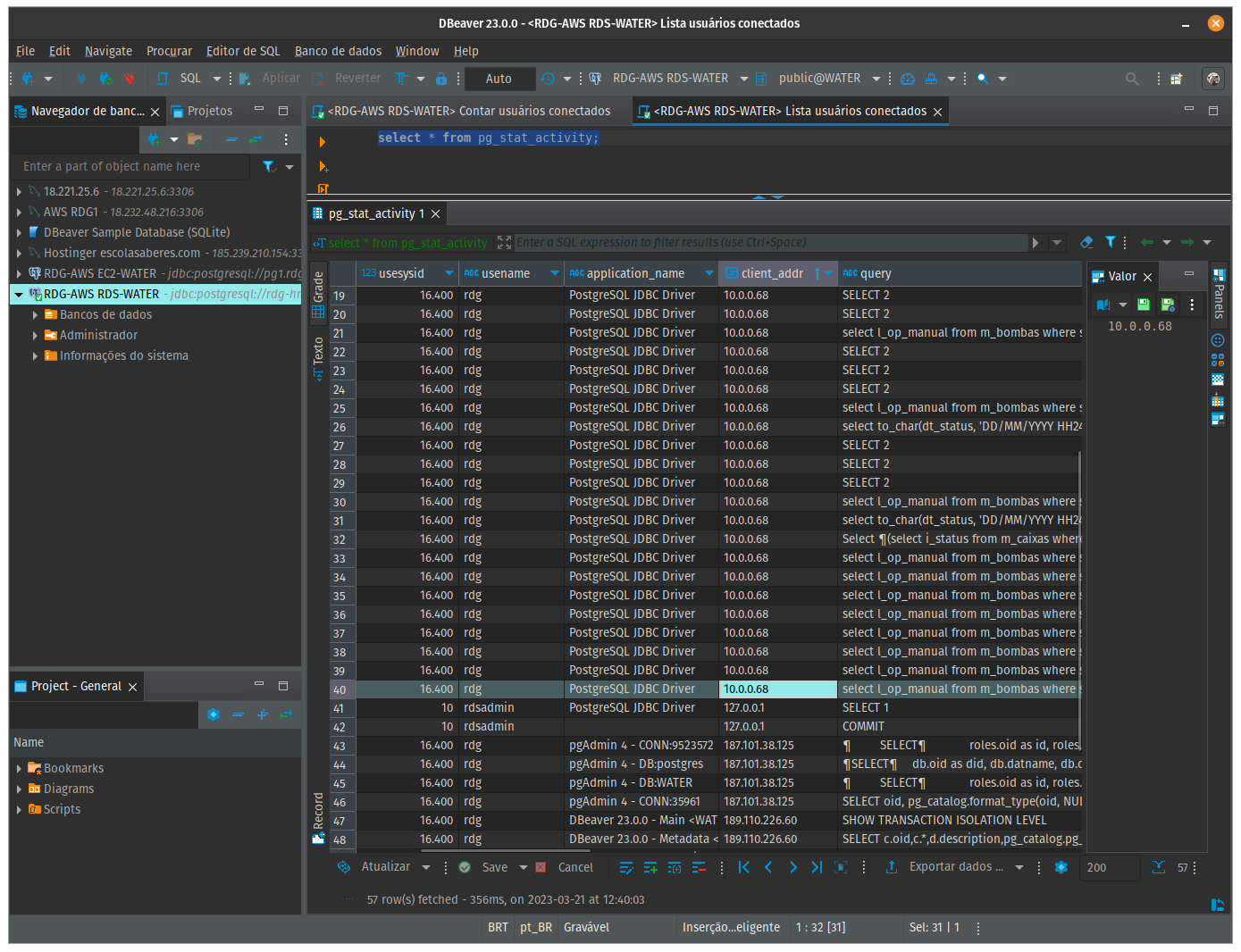The height and width of the screenshot is (952, 1241).
Task: Click the calculate total row count icon
Action: 1158,867
